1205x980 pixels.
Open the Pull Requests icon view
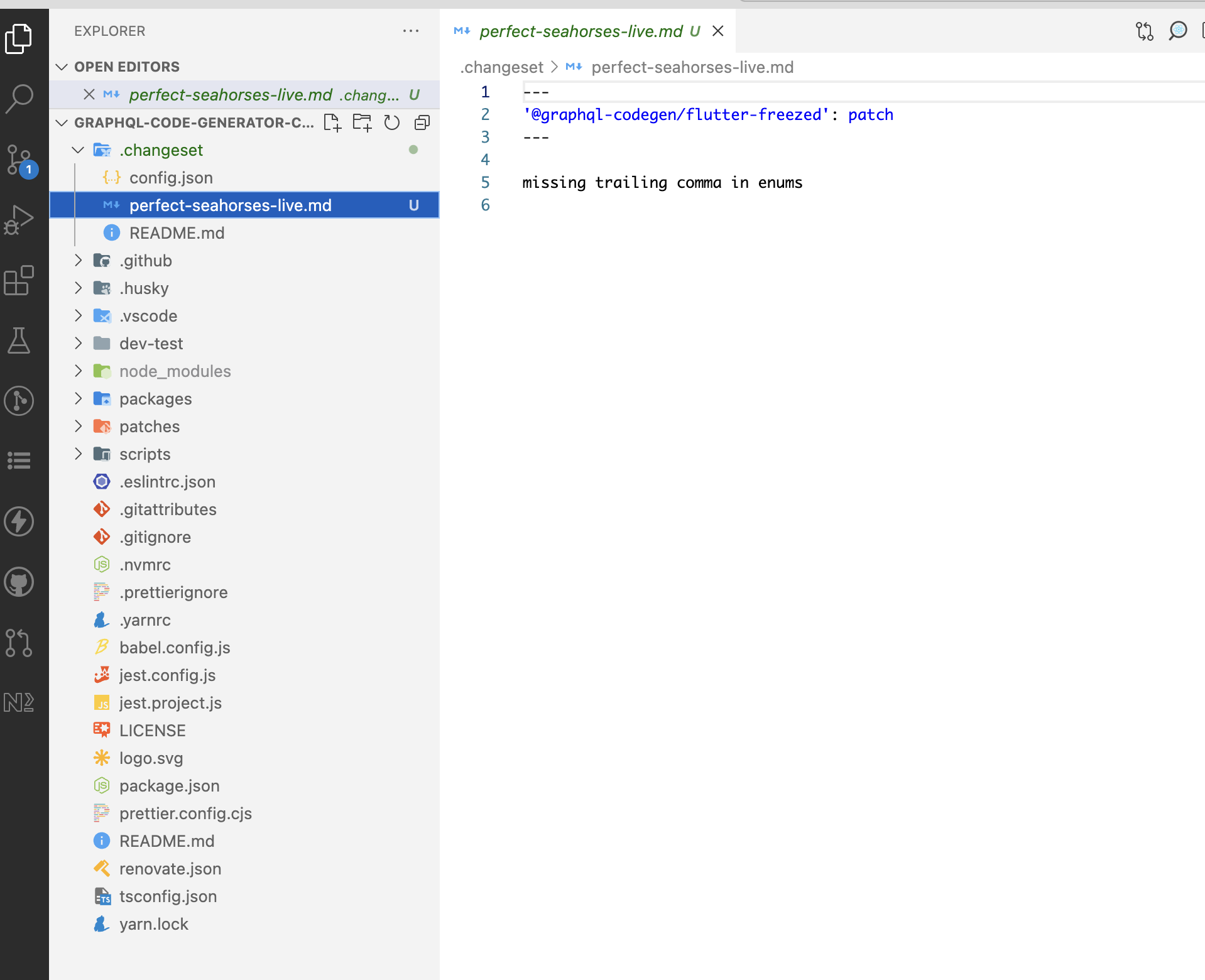point(19,642)
